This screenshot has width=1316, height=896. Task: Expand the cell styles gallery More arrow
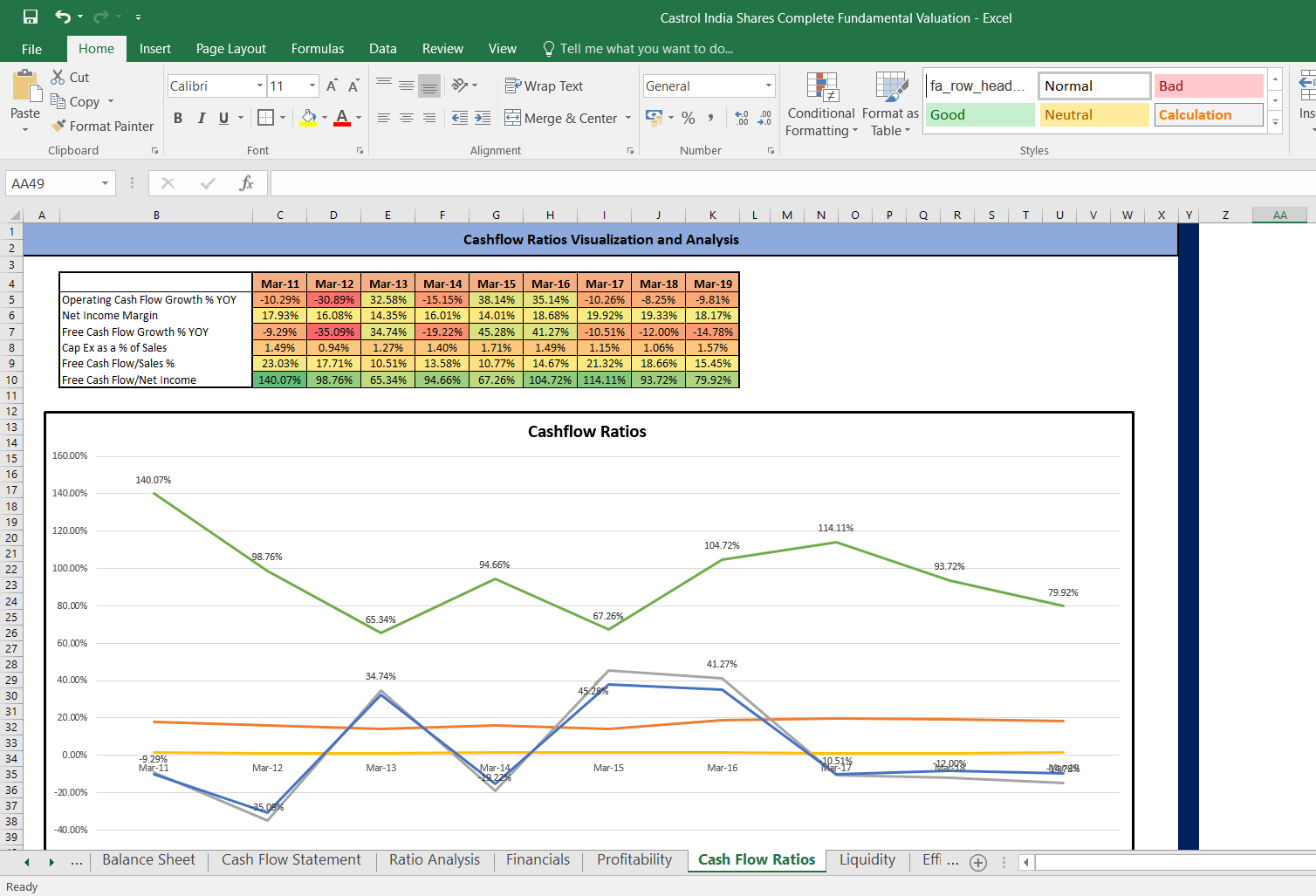pyautogui.click(x=1275, y=121)
